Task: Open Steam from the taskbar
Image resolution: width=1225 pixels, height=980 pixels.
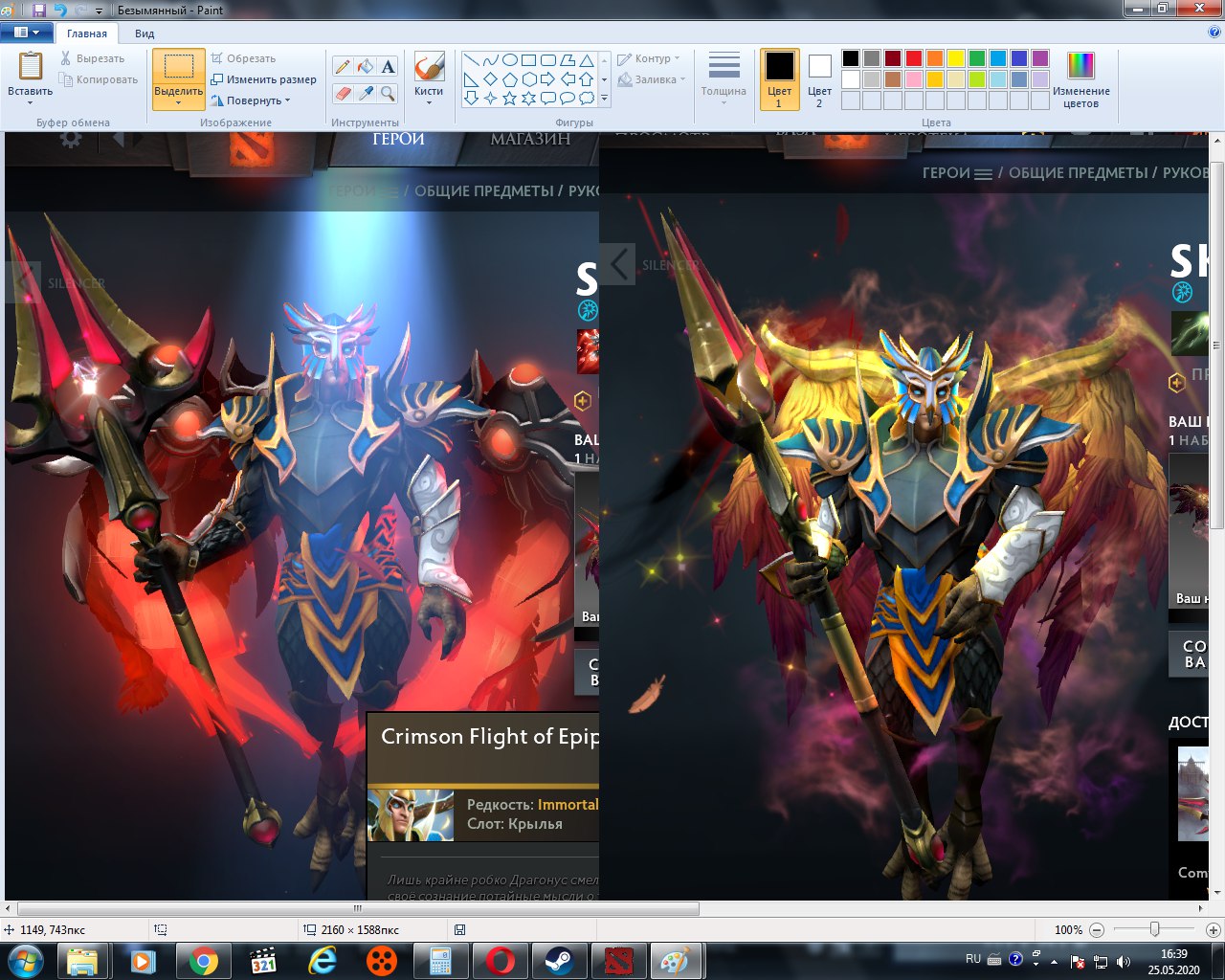Action: (558, 961)
